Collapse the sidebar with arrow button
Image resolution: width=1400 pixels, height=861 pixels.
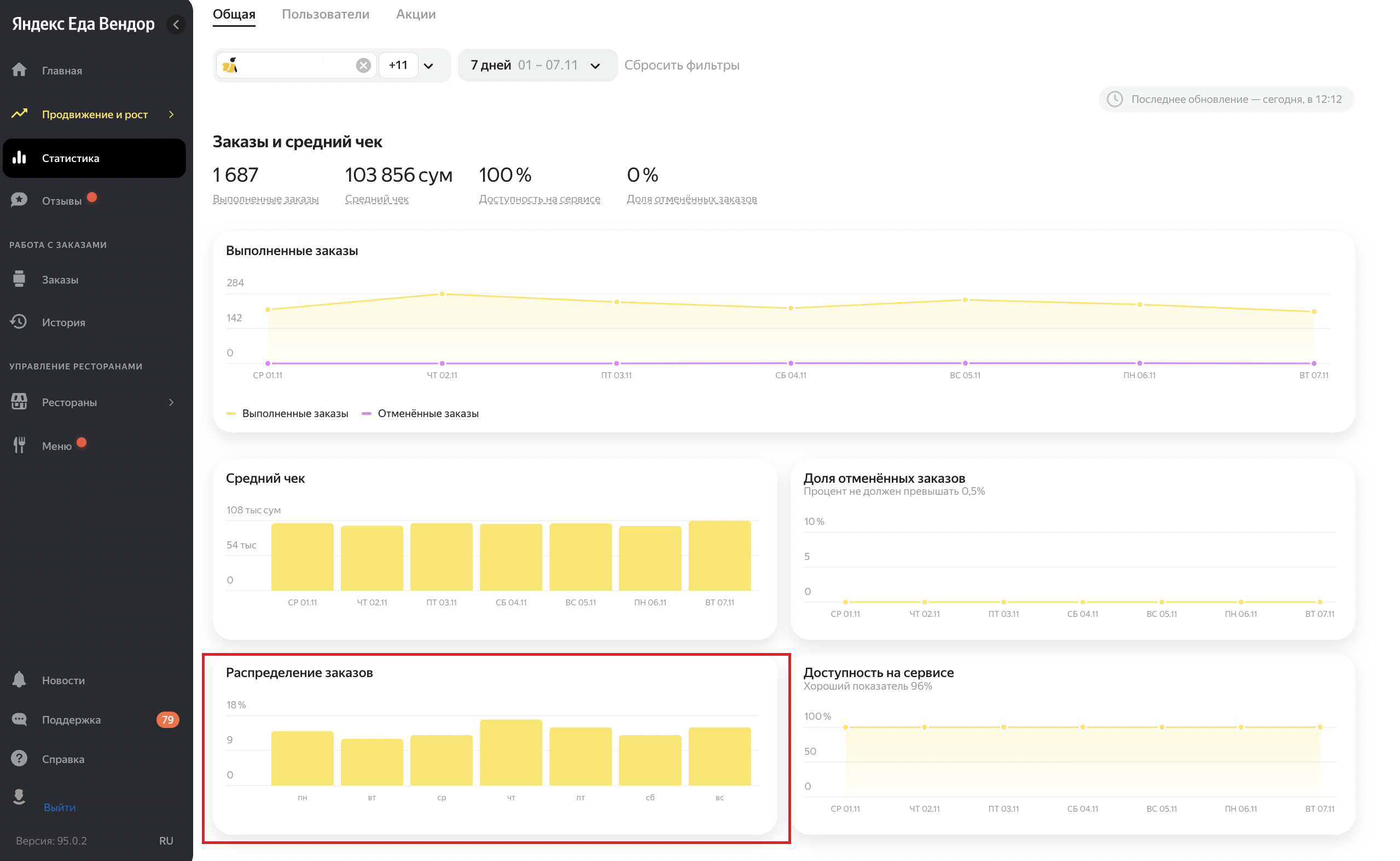pyautogui.click(x=176, y=25)
